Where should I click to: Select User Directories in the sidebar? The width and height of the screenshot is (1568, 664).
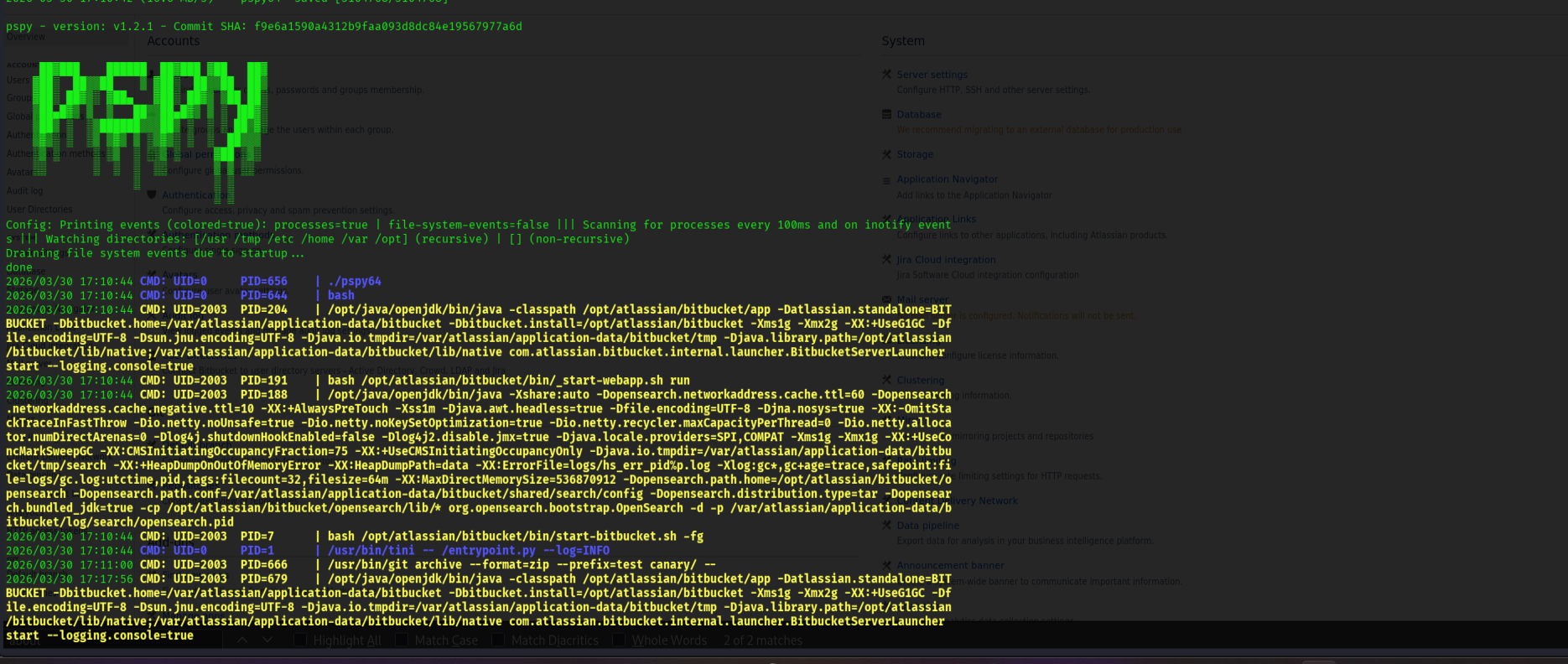(39, 210)
